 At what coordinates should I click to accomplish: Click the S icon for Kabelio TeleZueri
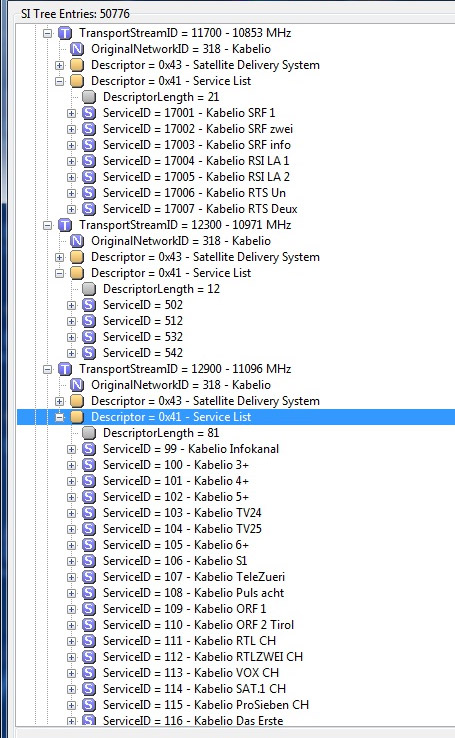click(x=89, y=577)
